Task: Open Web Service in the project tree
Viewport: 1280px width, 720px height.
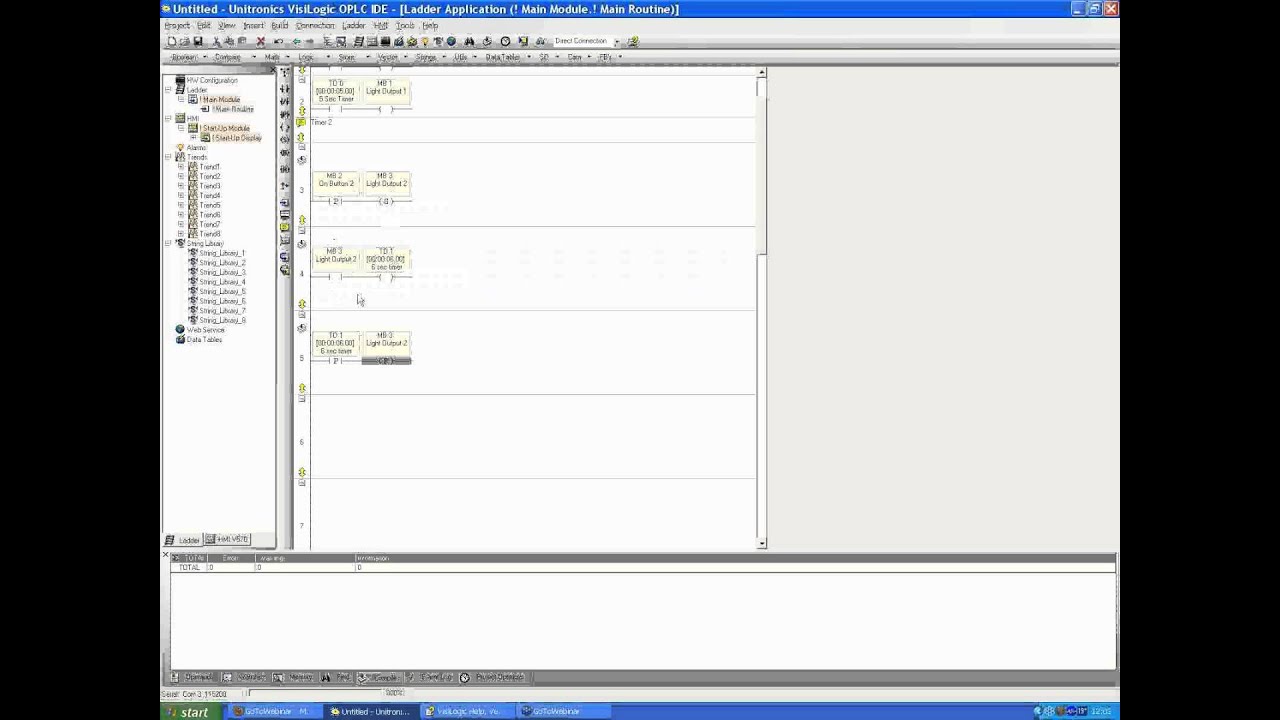Action: click(206, 330)
